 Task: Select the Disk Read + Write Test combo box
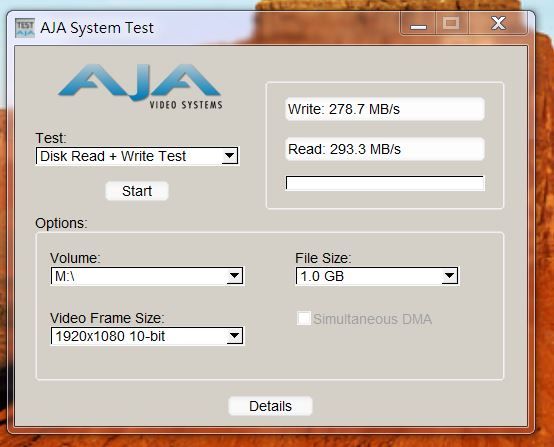pyautogui.click(x=137, y=156)
